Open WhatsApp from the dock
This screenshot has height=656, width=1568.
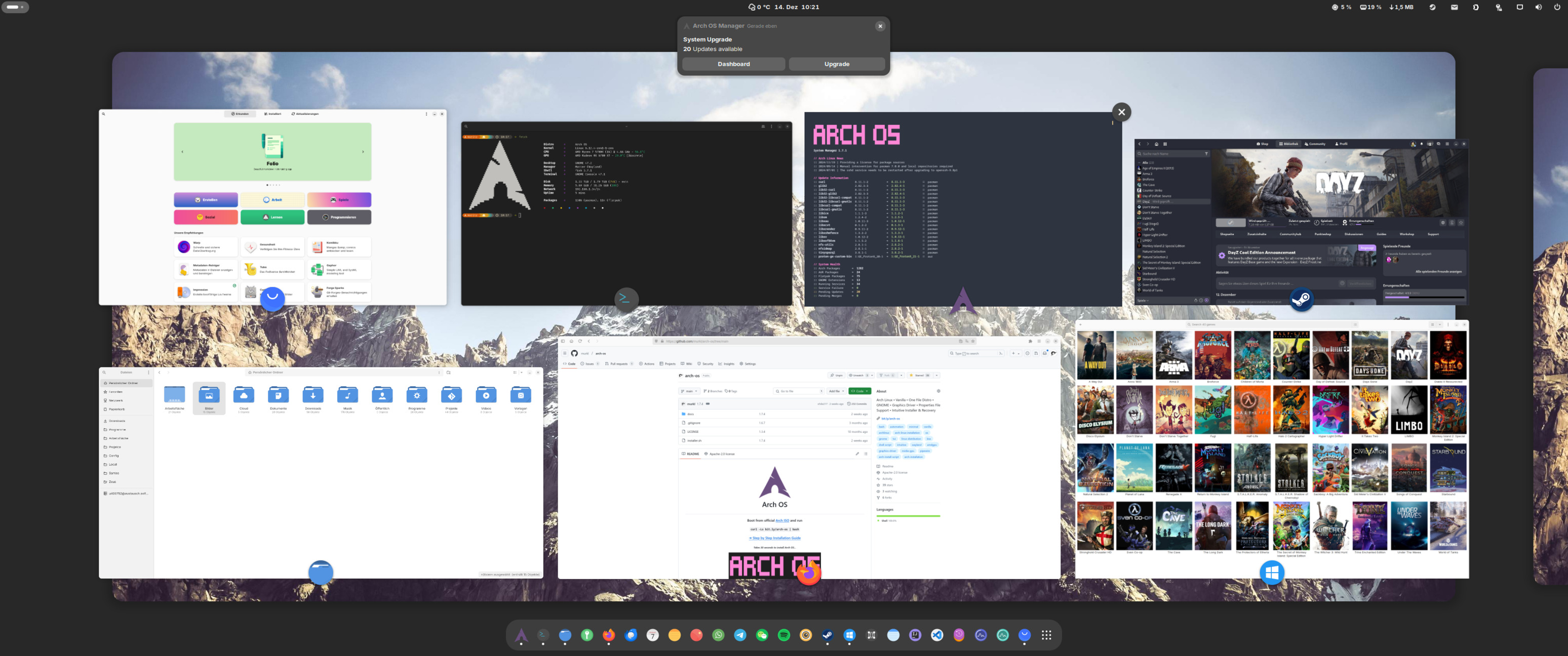tap(718, 635)
